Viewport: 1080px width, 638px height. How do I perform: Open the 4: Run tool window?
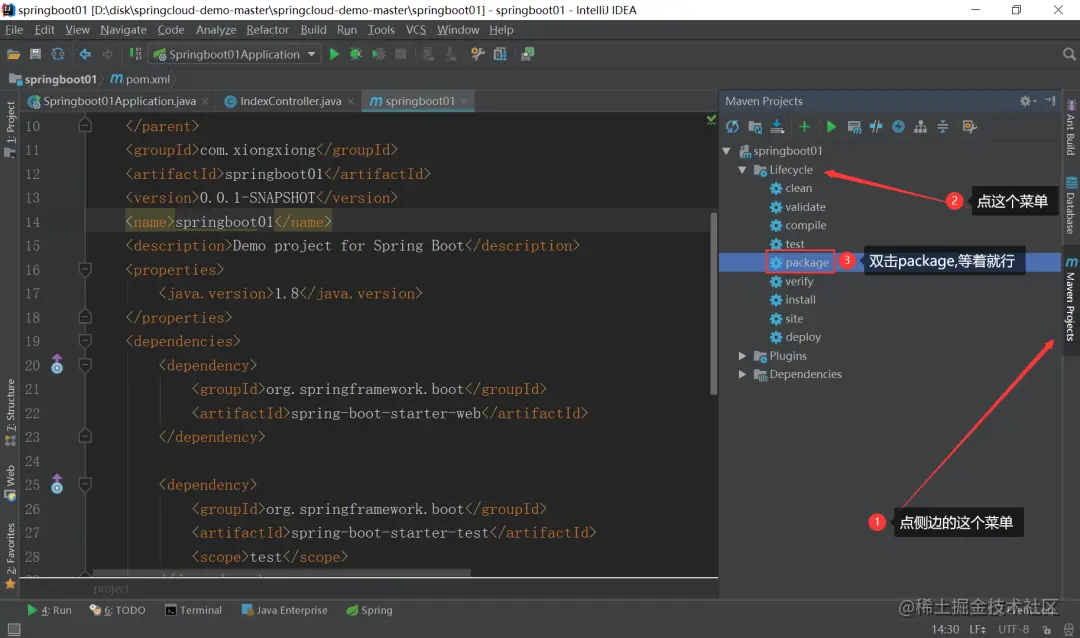49,610
